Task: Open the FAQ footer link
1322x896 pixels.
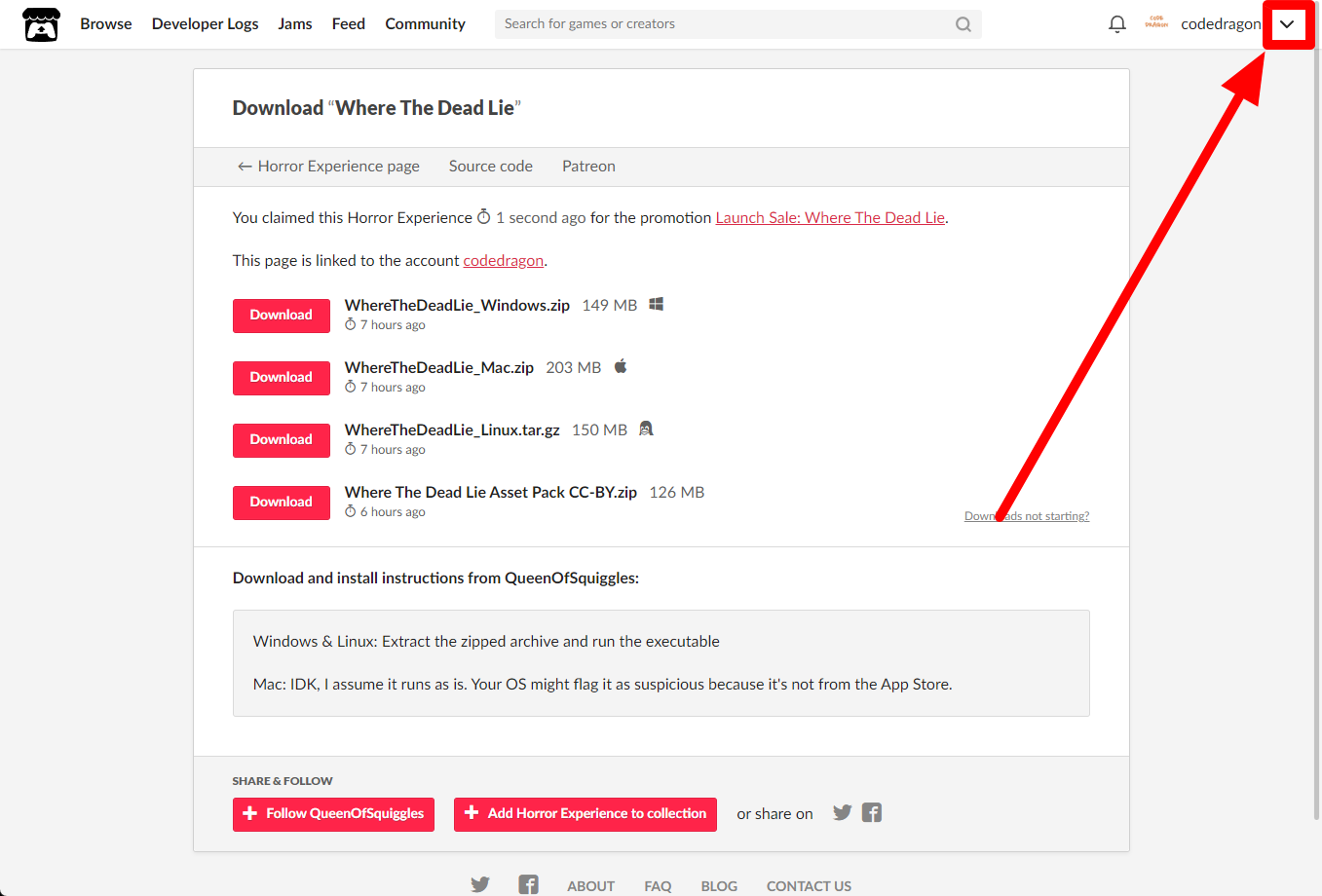Action: pos(658,886)
